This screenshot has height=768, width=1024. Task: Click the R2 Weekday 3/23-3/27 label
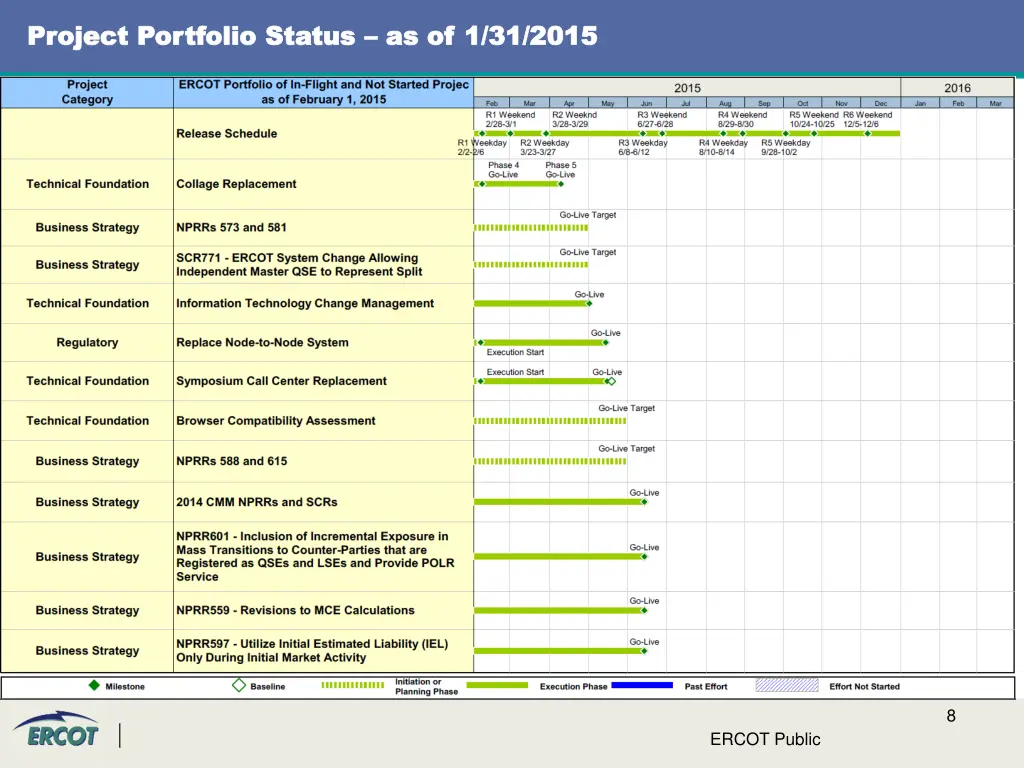point(545,148)
